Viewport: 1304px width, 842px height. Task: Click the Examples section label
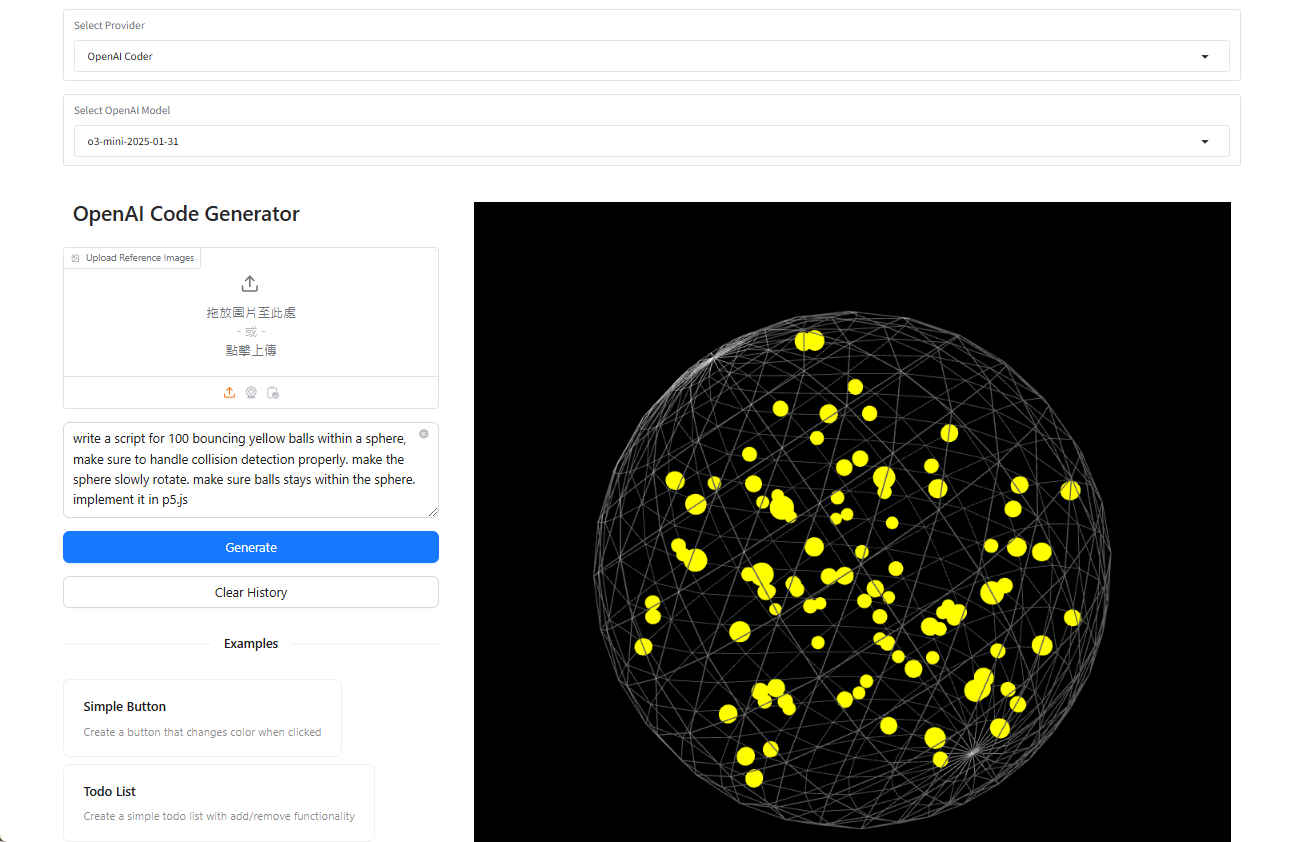click(x=251, y=644)
